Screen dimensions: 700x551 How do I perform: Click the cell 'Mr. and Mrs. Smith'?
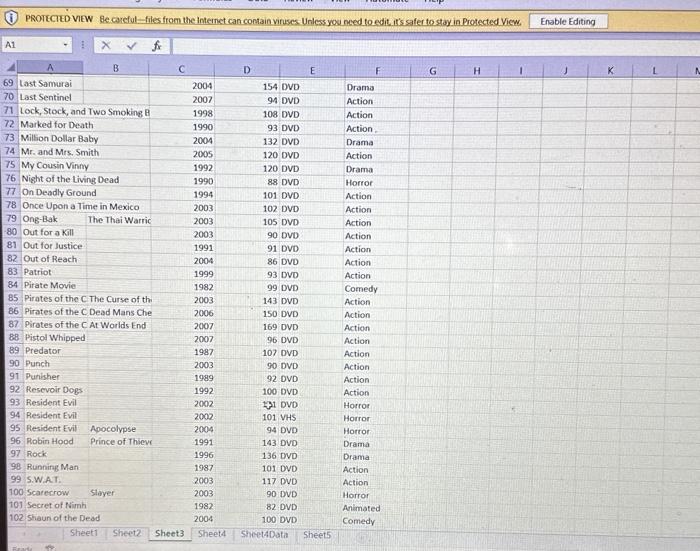[60, 152]
